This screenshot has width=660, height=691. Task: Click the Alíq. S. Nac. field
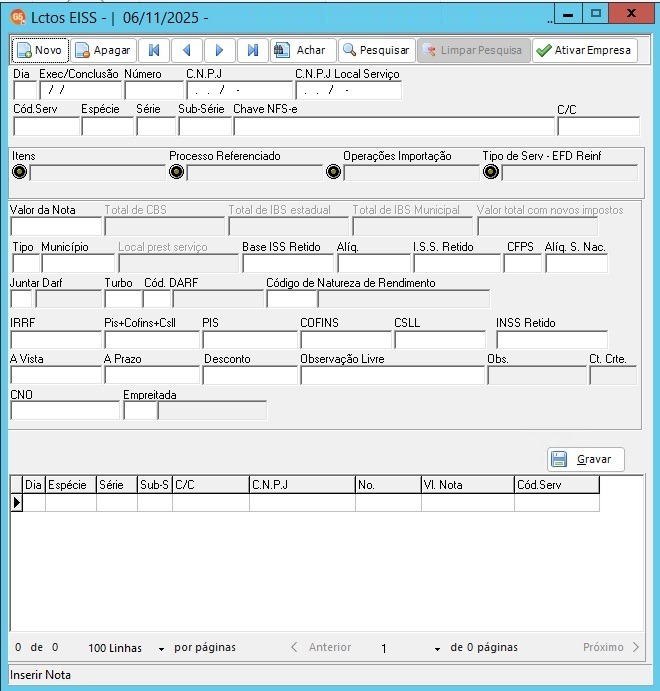pos(577,264)
